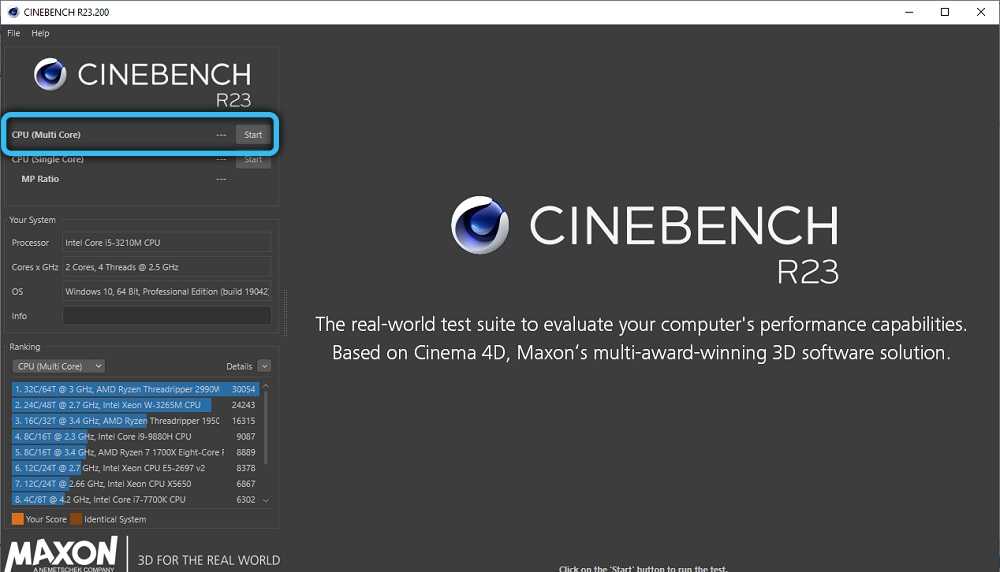Select ranking entry Intel Xeon CPU X5650
Image resolution: width=1000 pixels, height=572 pixels.
pyautogui.click(x=135, y=484)
